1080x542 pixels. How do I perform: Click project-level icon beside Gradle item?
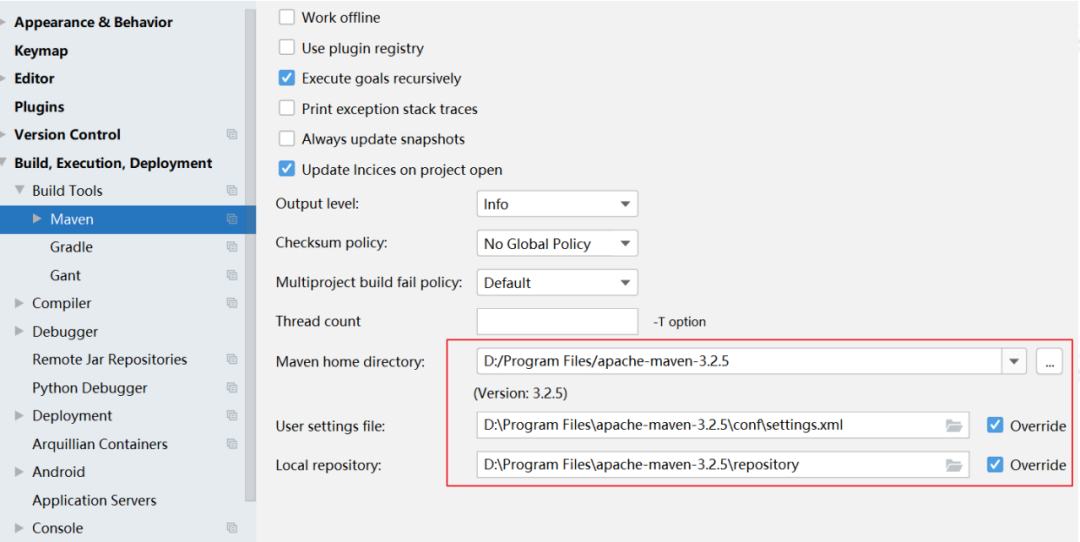point(232,247)
